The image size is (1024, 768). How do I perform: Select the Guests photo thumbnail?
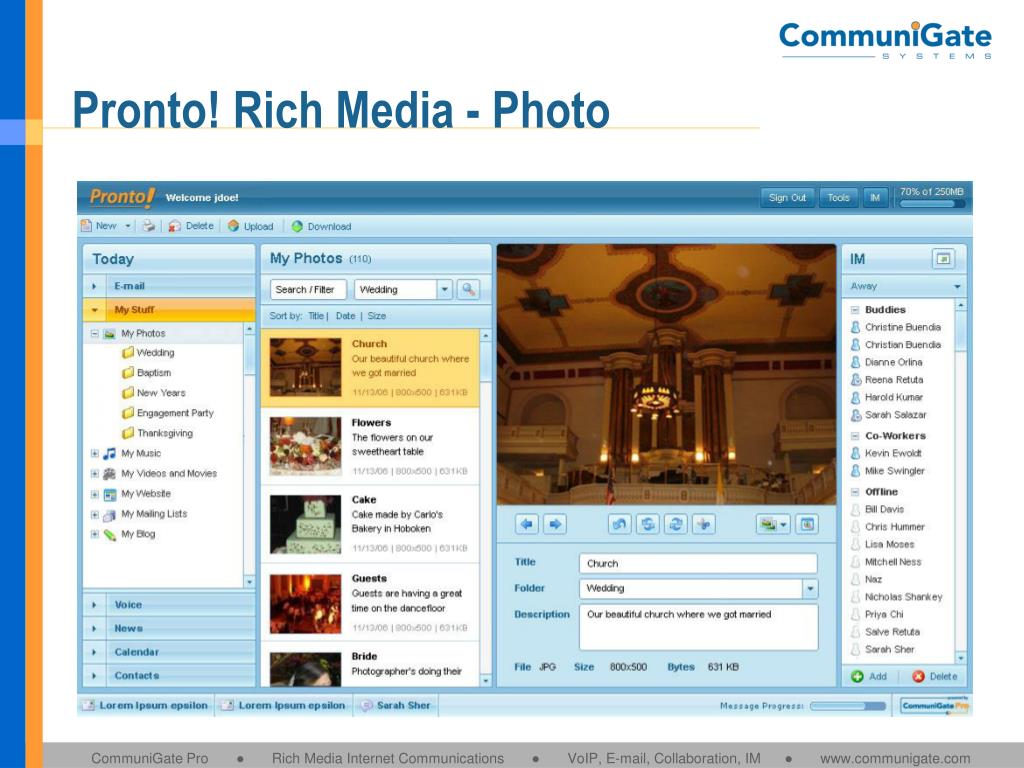point(306,604)
